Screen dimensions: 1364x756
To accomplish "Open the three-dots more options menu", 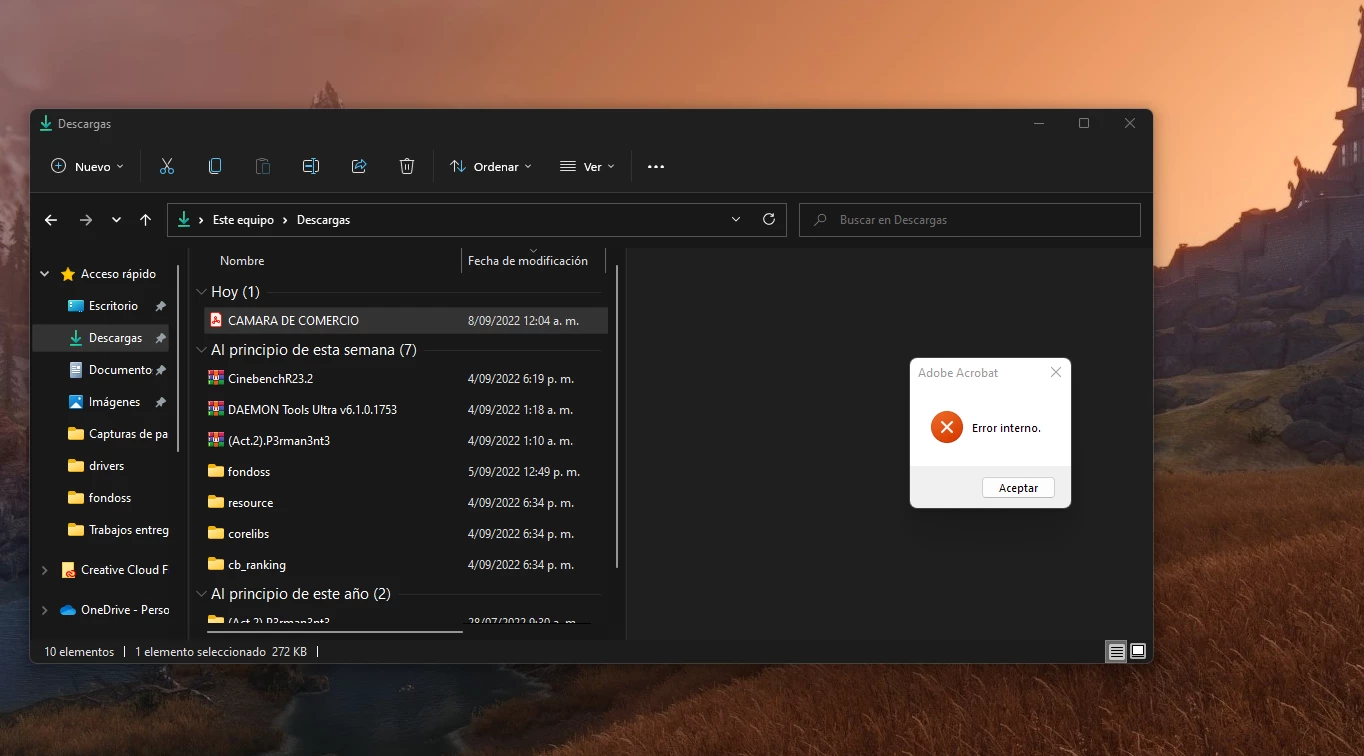I will pos(656,167).
